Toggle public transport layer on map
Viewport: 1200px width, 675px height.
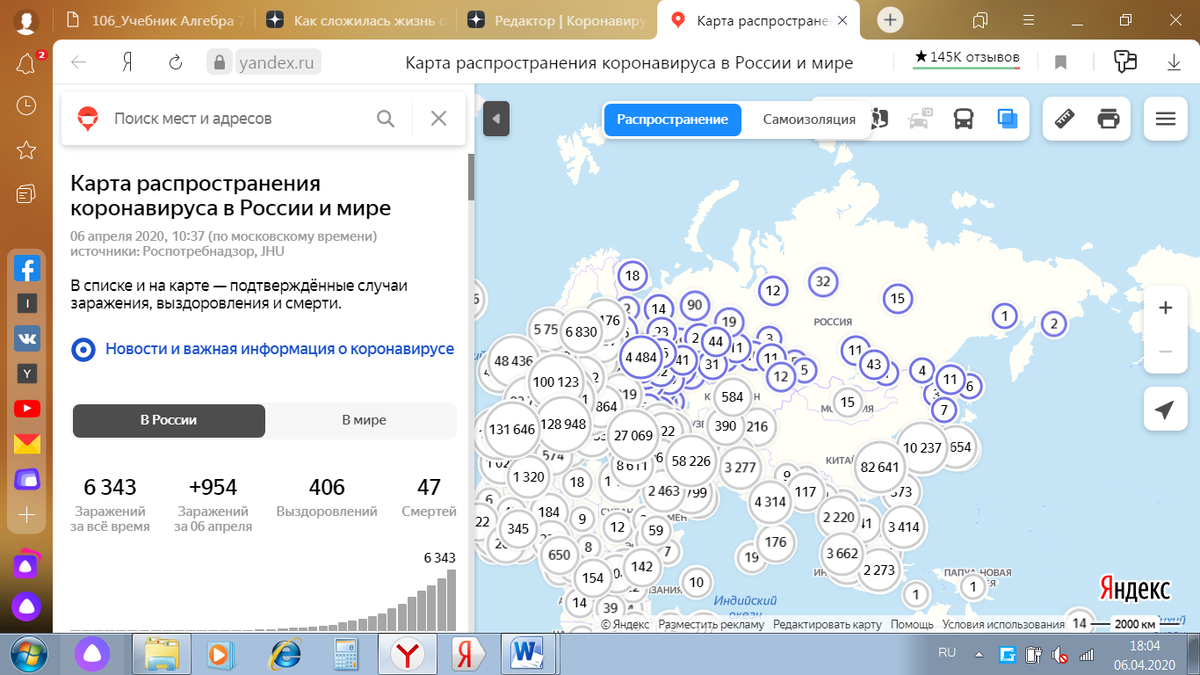963,119
